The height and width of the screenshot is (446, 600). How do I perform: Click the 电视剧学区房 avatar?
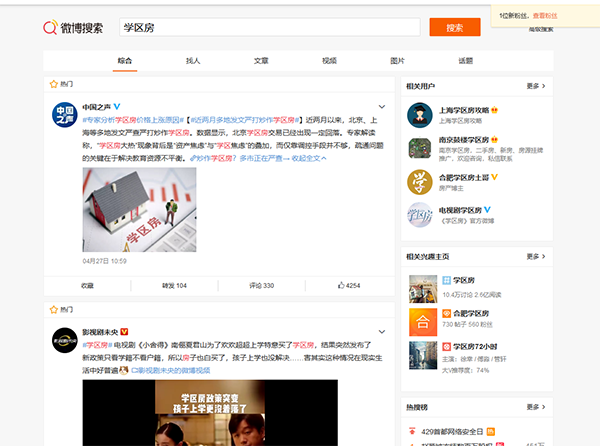420,215
